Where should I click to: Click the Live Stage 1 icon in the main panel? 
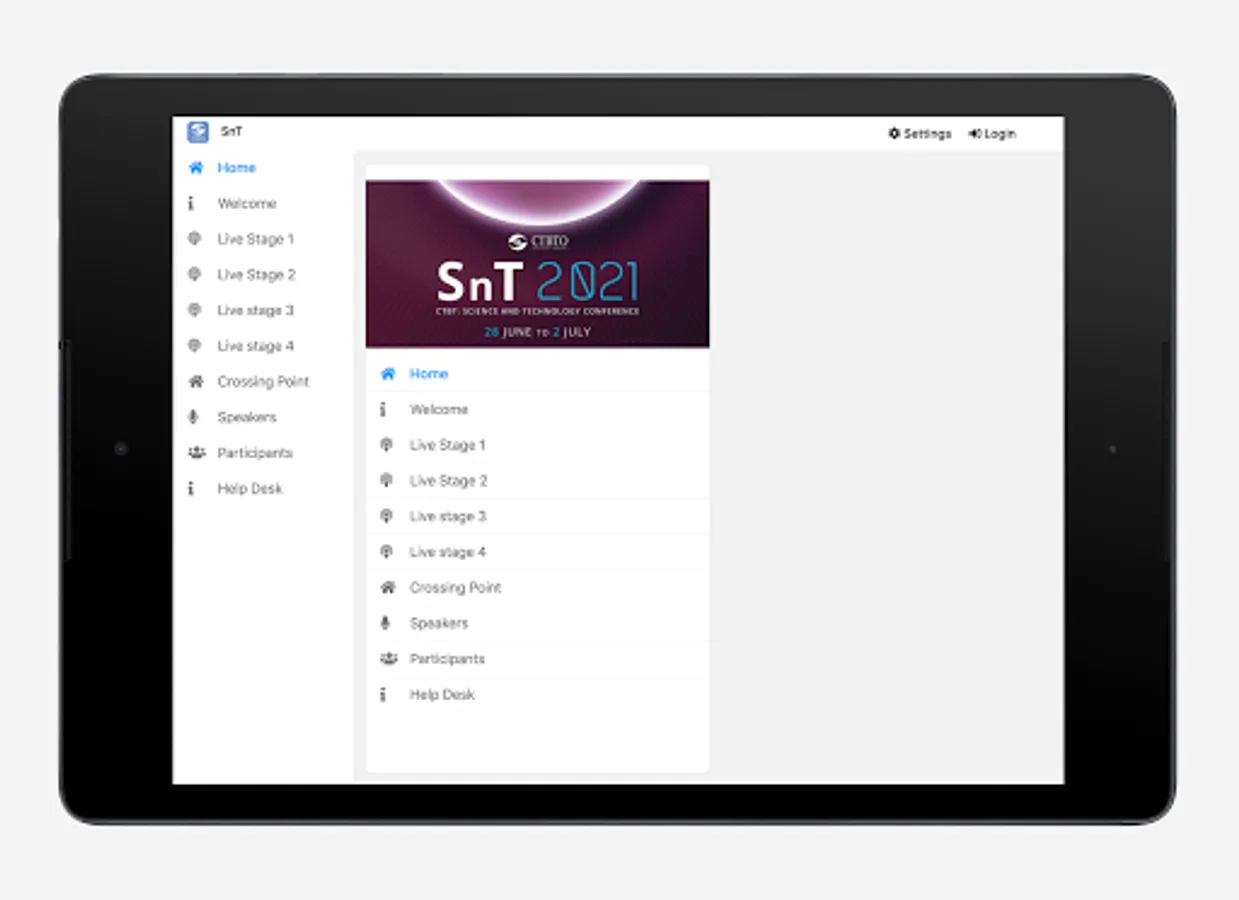tap(387, 445)
